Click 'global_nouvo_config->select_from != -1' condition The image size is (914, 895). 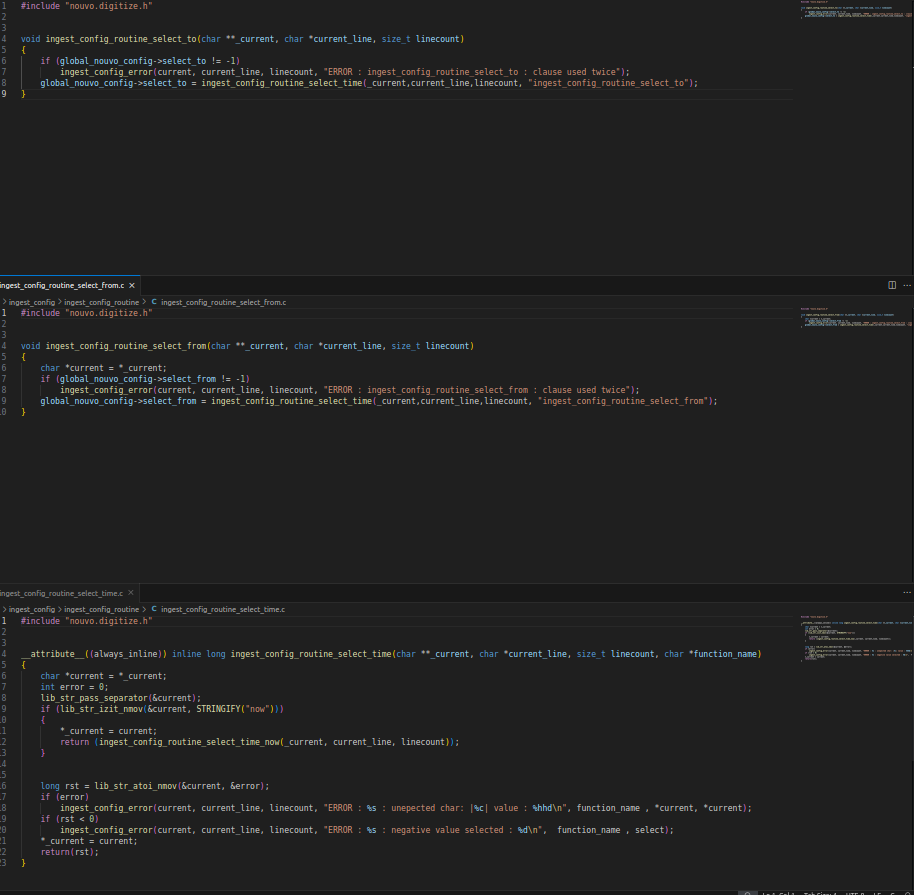tap(152, 380)
